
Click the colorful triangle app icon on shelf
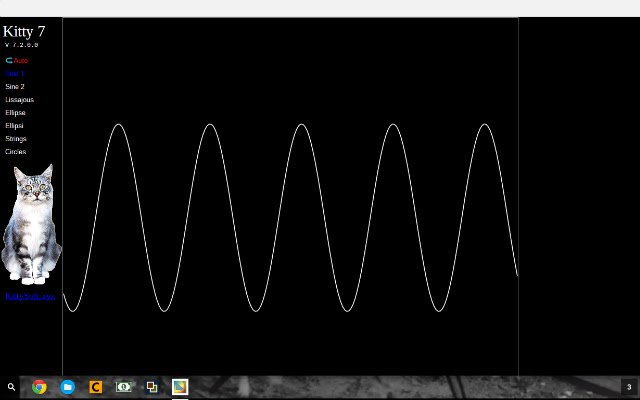click(180, 387)
